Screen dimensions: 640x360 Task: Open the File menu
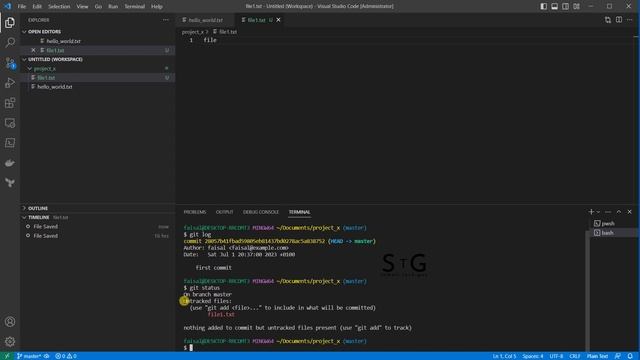point(22,7)
